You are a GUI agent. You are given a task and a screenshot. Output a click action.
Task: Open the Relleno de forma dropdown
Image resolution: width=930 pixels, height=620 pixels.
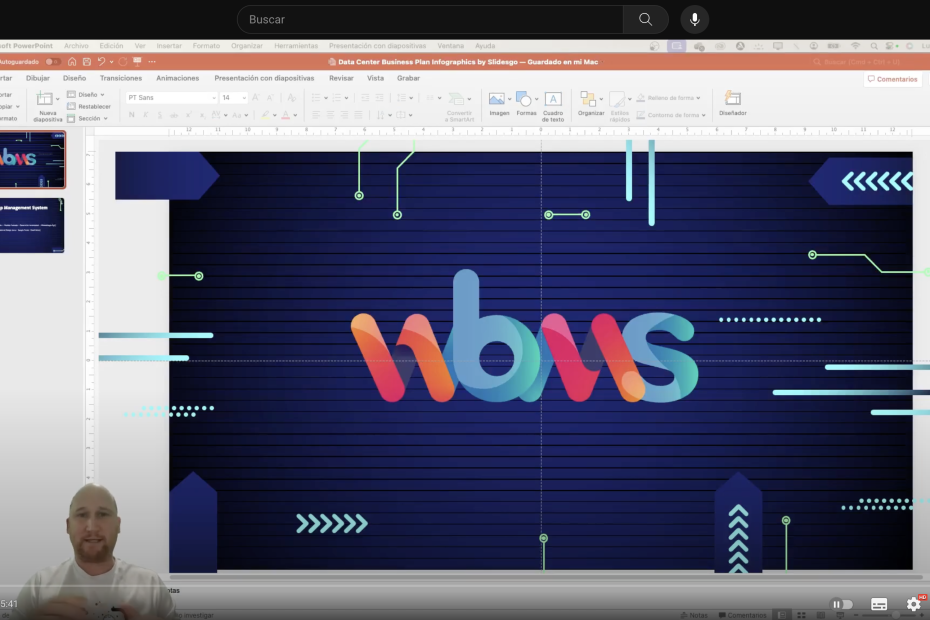pyautogui.click(x=668, y=98)
